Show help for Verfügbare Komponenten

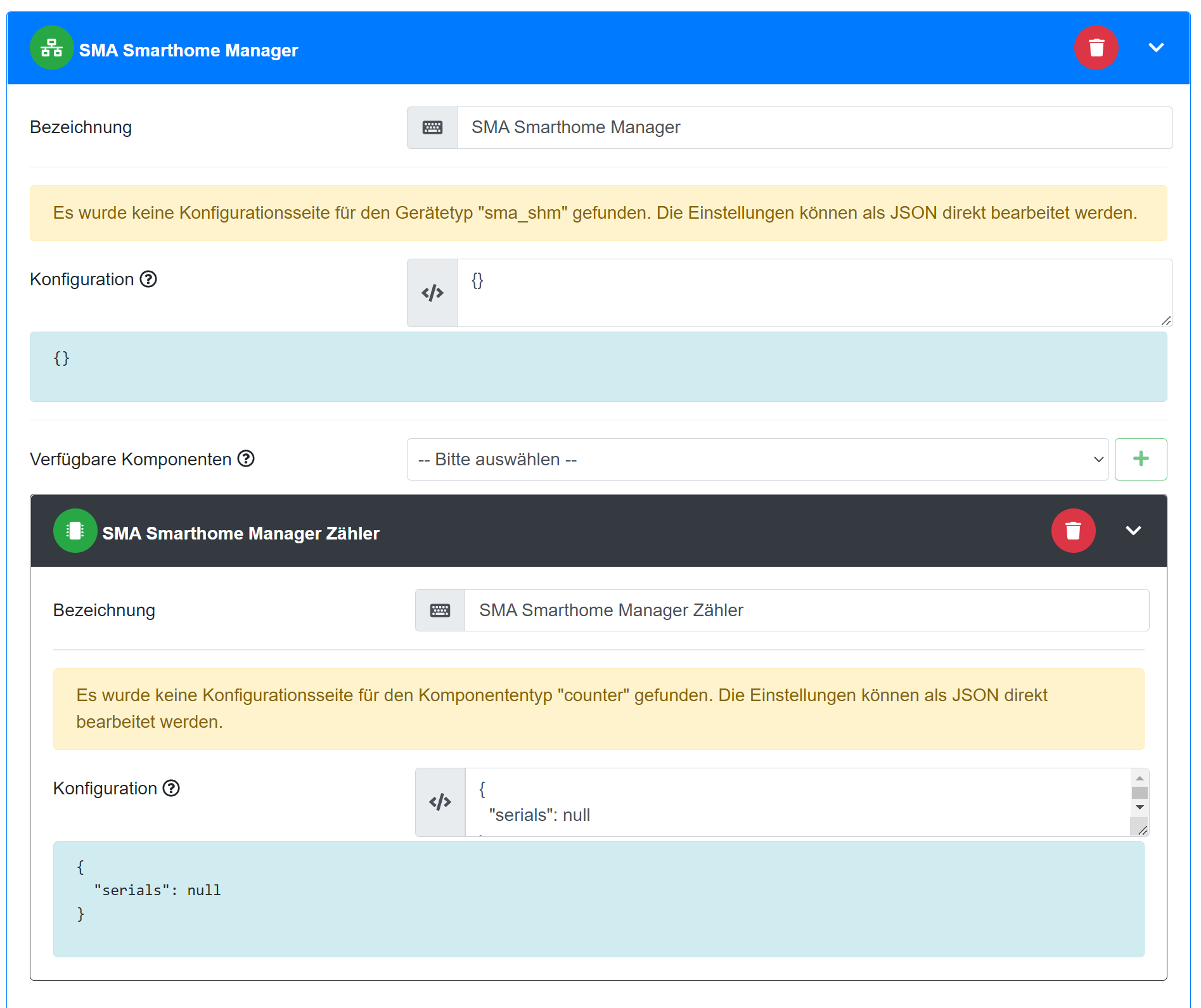[x=246, y=459]
